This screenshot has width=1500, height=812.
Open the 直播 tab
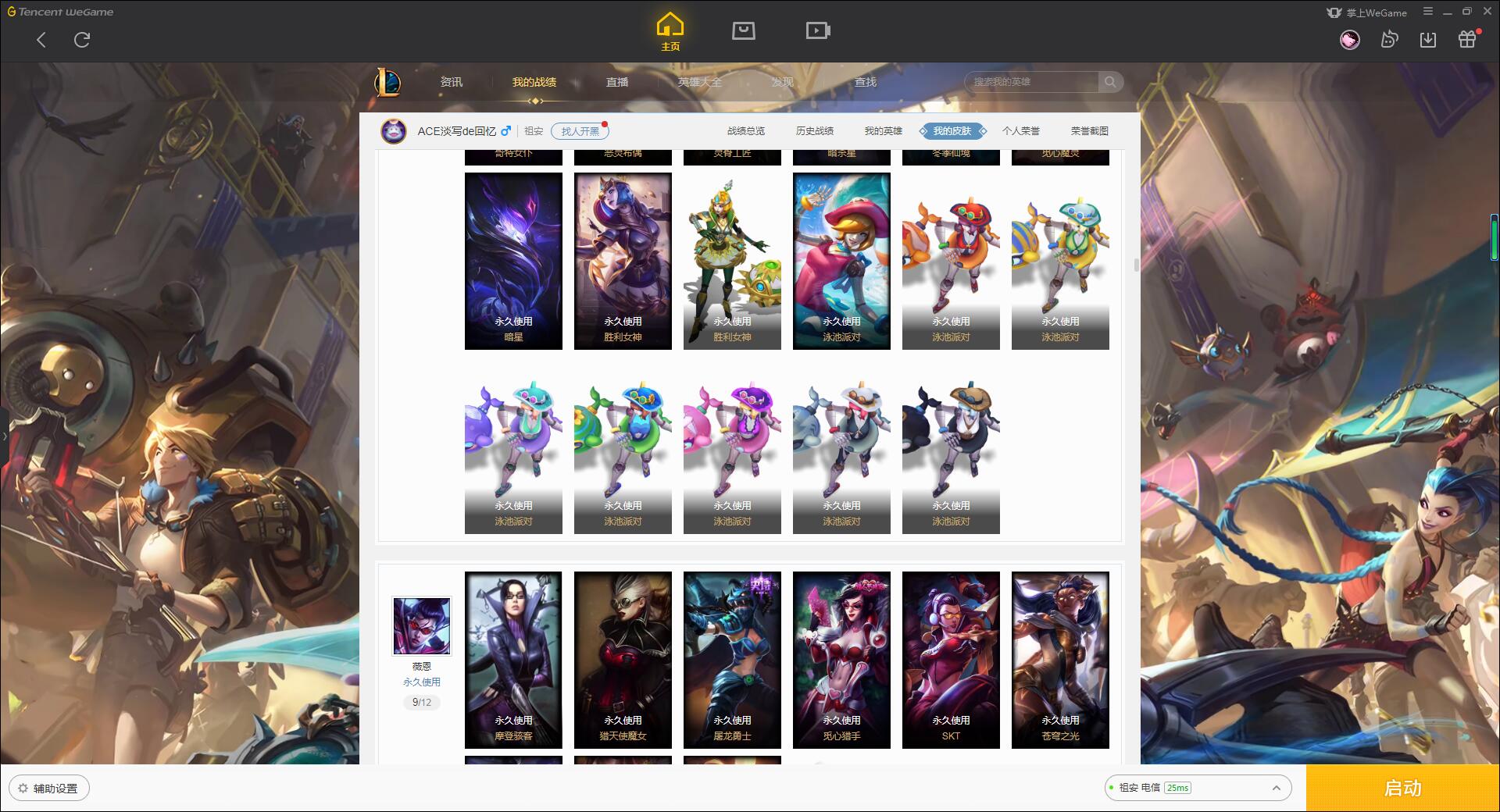pos(617,82)
